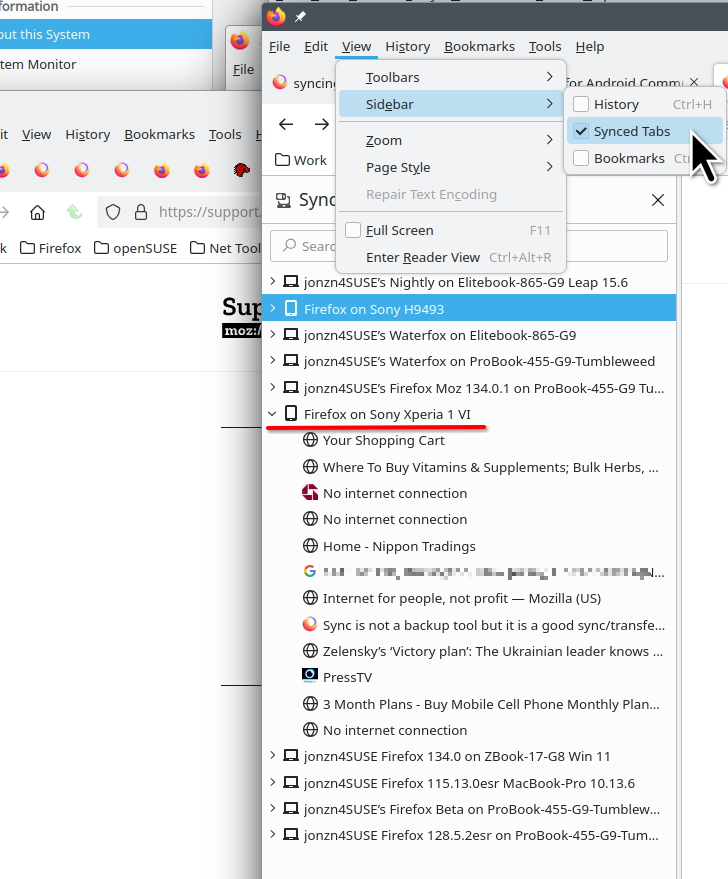Open the File menu in the front window

279,47
